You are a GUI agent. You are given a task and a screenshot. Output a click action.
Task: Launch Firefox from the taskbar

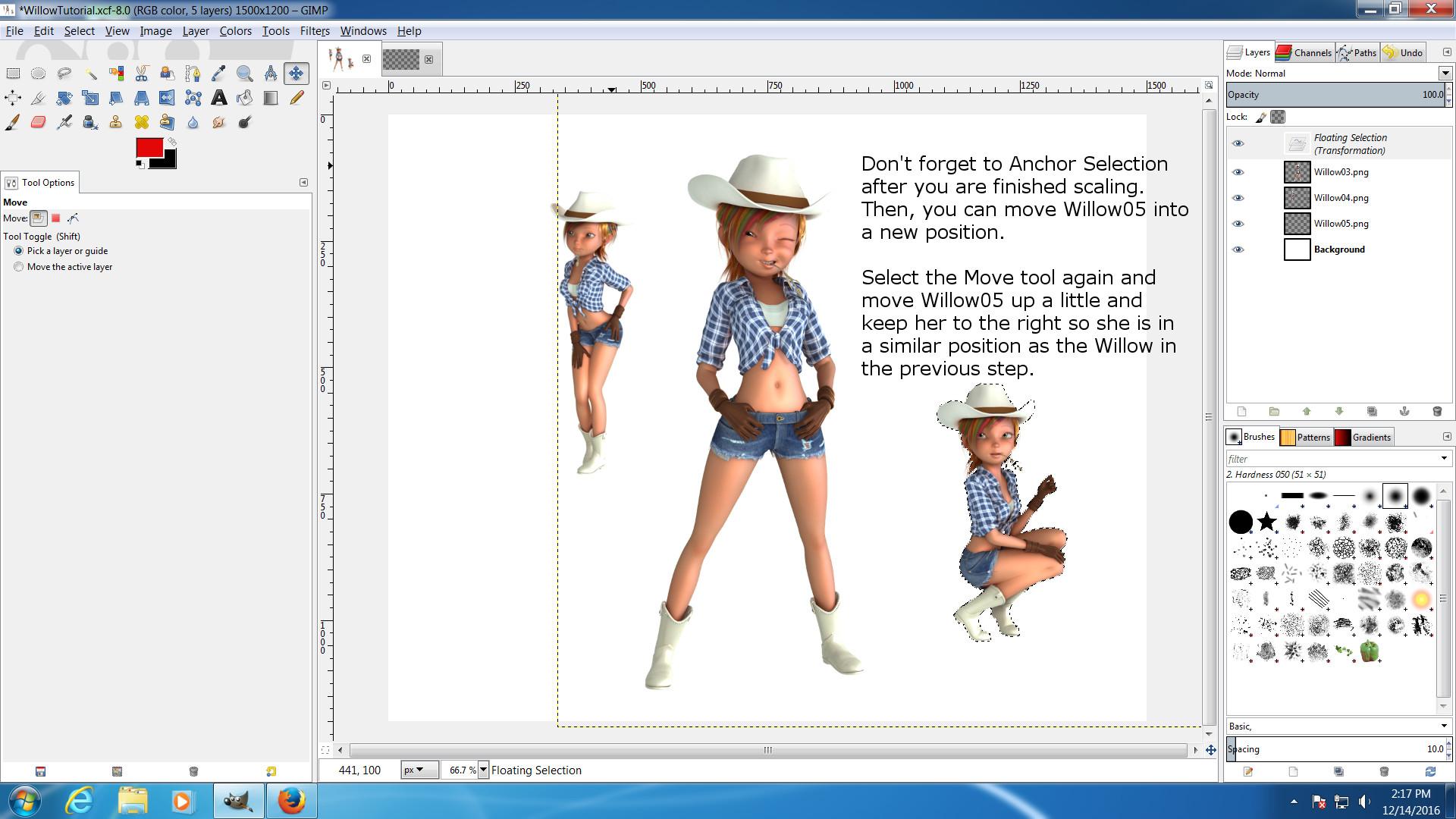pos(290,801)
